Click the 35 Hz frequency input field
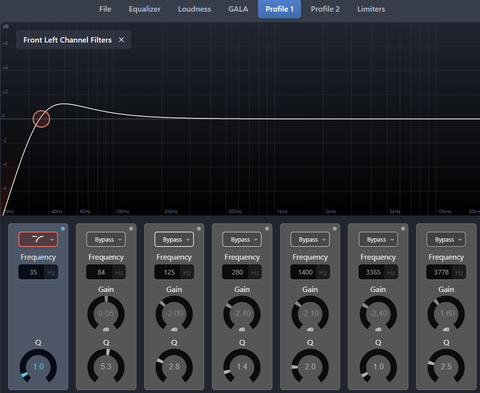Image resolution: width=480 pixels, height=393 pixels. click(38, 272)
